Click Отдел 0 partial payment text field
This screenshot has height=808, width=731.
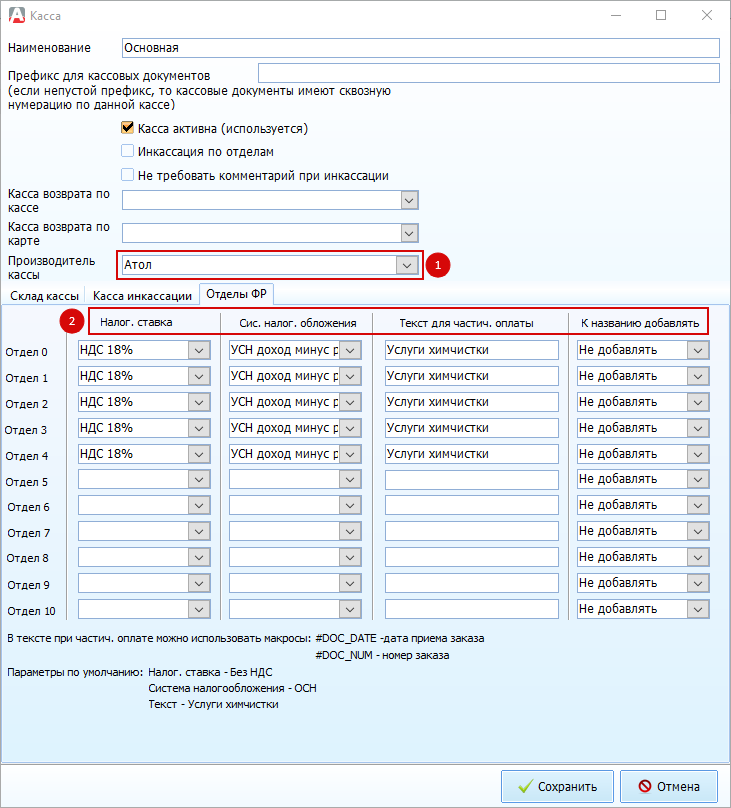471,350
